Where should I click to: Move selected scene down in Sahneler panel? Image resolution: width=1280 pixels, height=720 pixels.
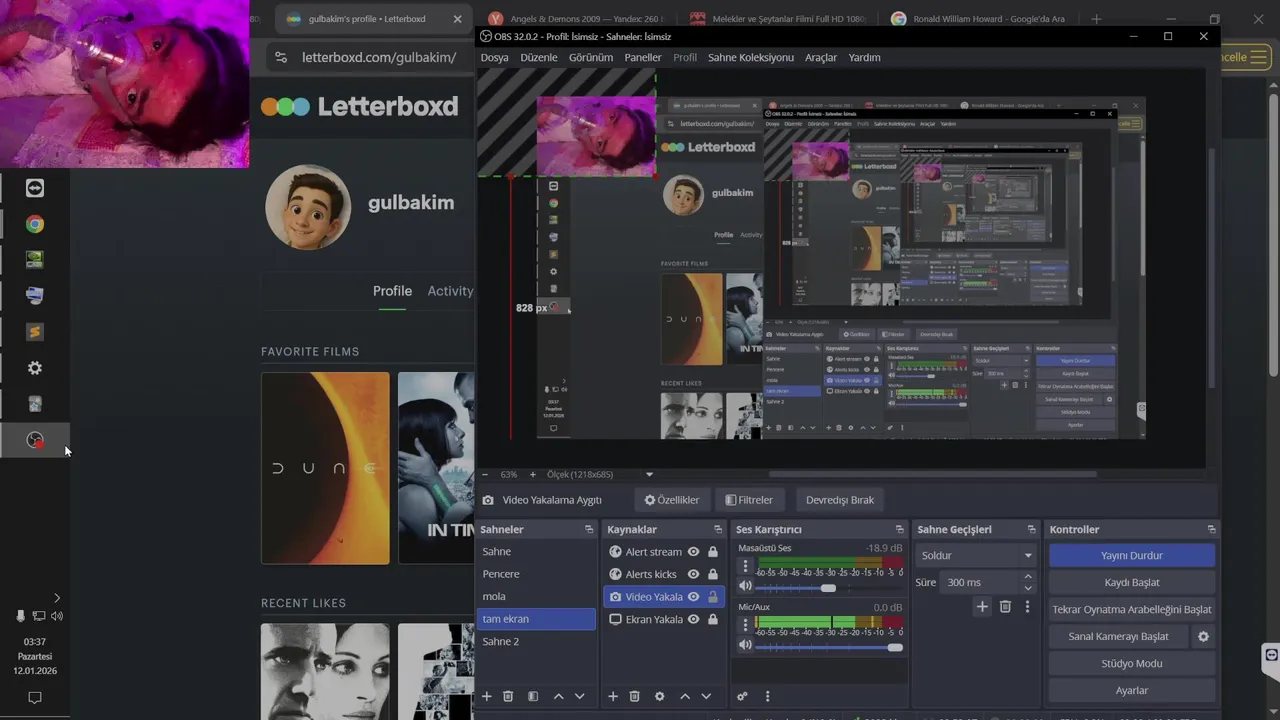[579, 696]
